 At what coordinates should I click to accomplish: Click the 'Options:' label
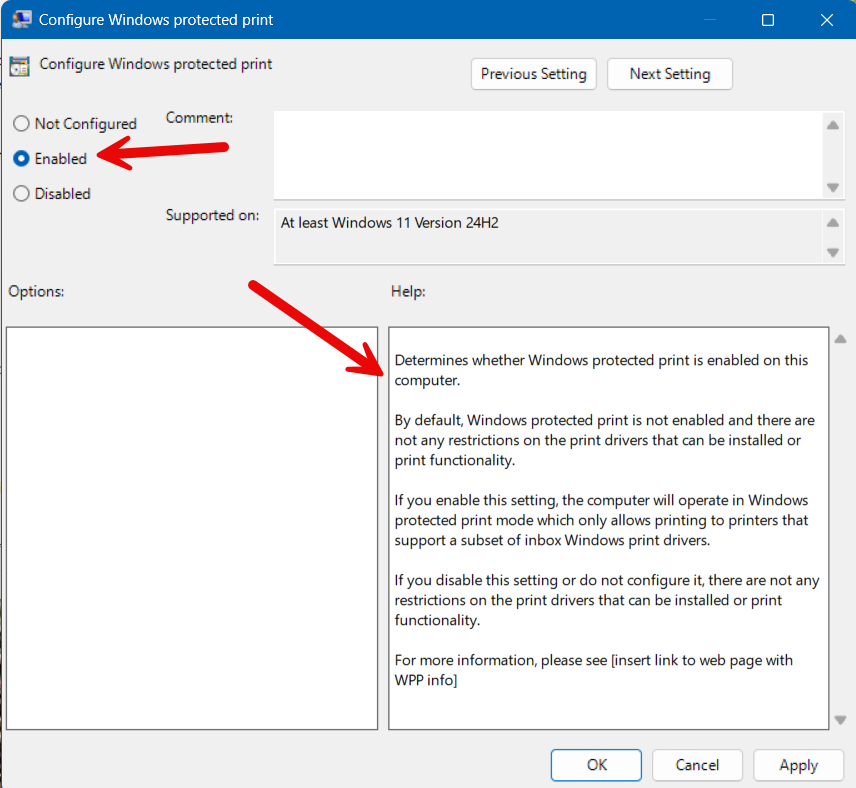pos(36,291)
